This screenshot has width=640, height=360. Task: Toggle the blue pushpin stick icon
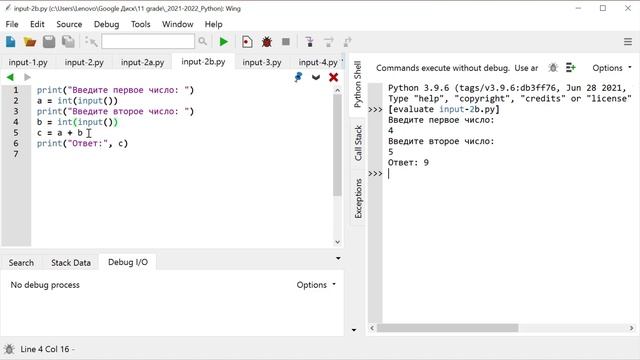(x=298, y=77)
